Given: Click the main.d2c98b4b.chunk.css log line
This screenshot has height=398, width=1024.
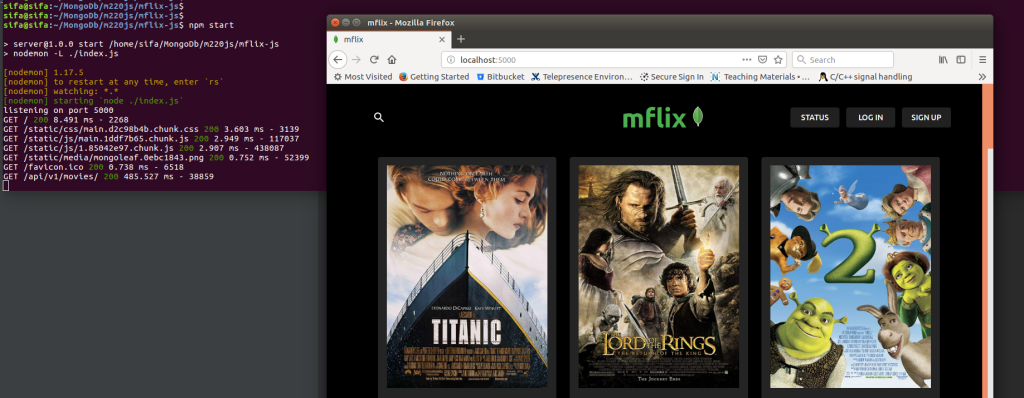Looking at the screenshot, I should (152, 129).
